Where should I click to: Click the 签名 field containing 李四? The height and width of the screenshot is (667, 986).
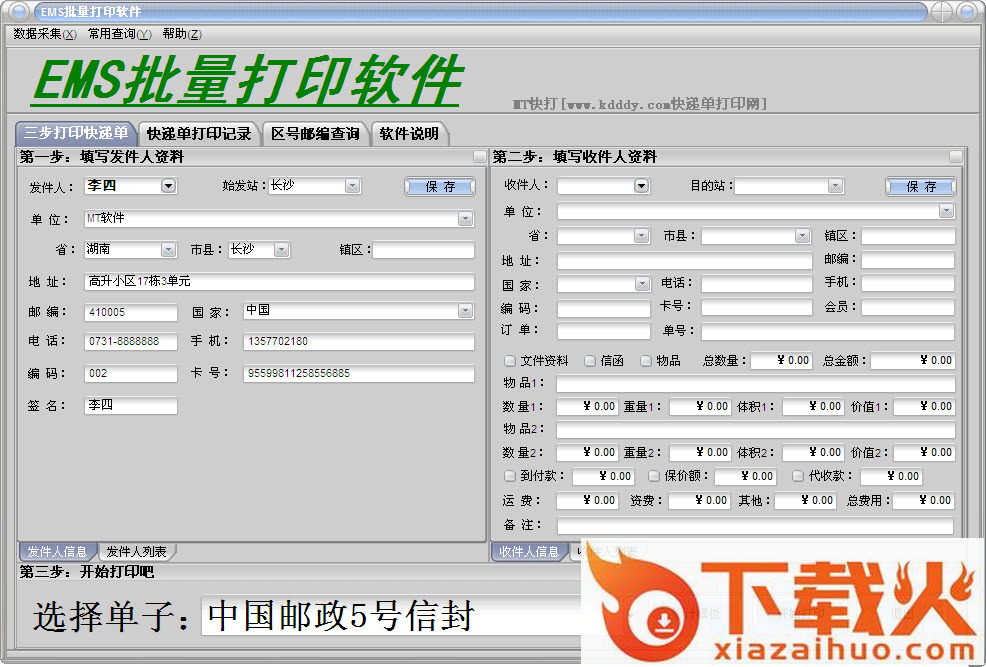131,405
